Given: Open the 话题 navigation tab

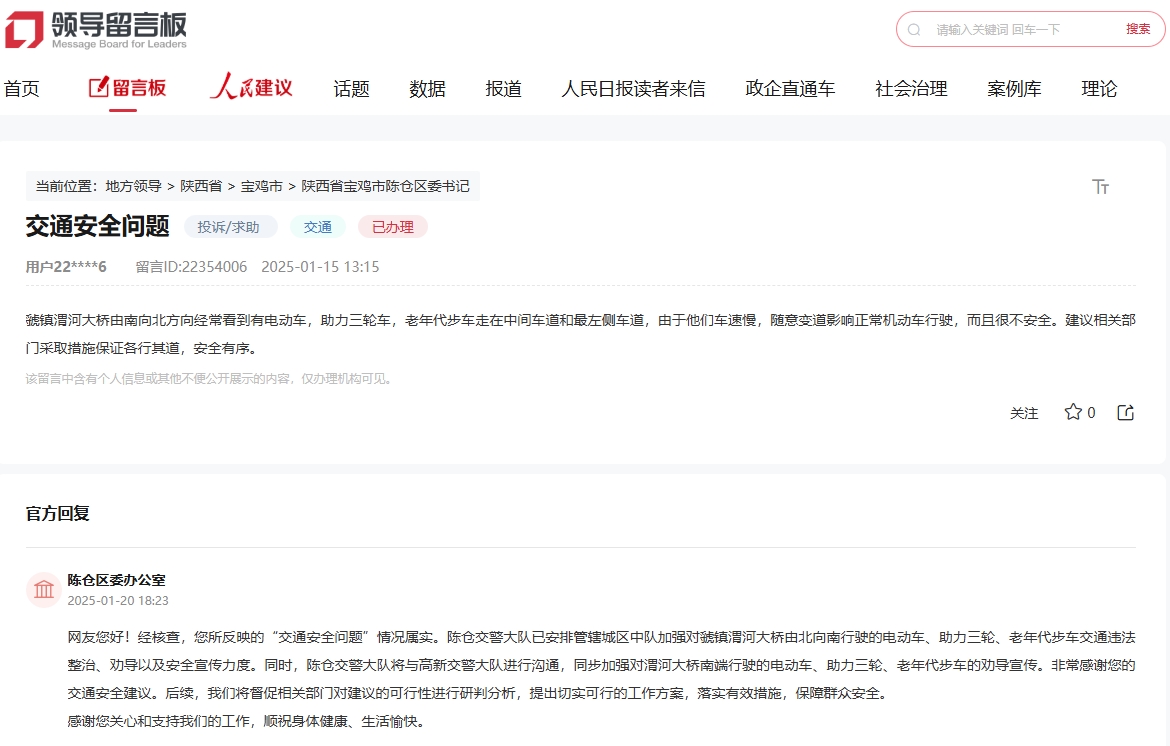Looking at the screenshot, I should pos(351,89).
